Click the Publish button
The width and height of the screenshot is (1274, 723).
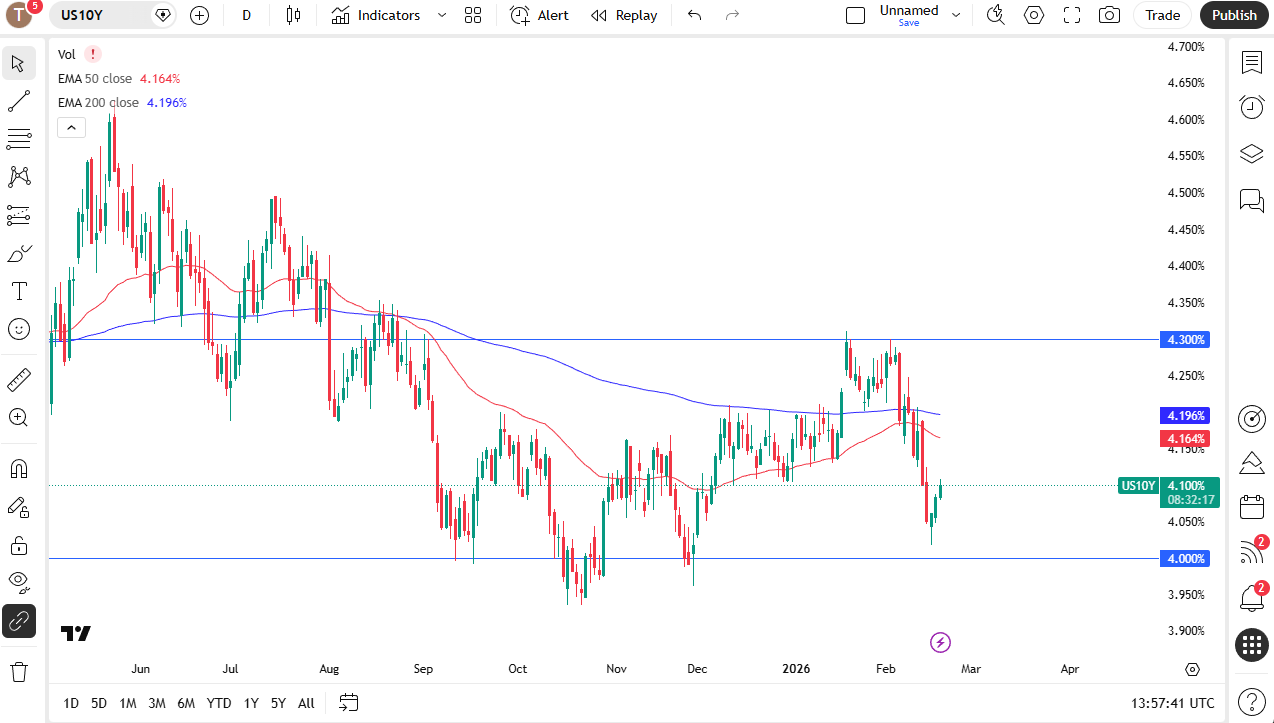pyautogui.click(x=1235, y=15)
